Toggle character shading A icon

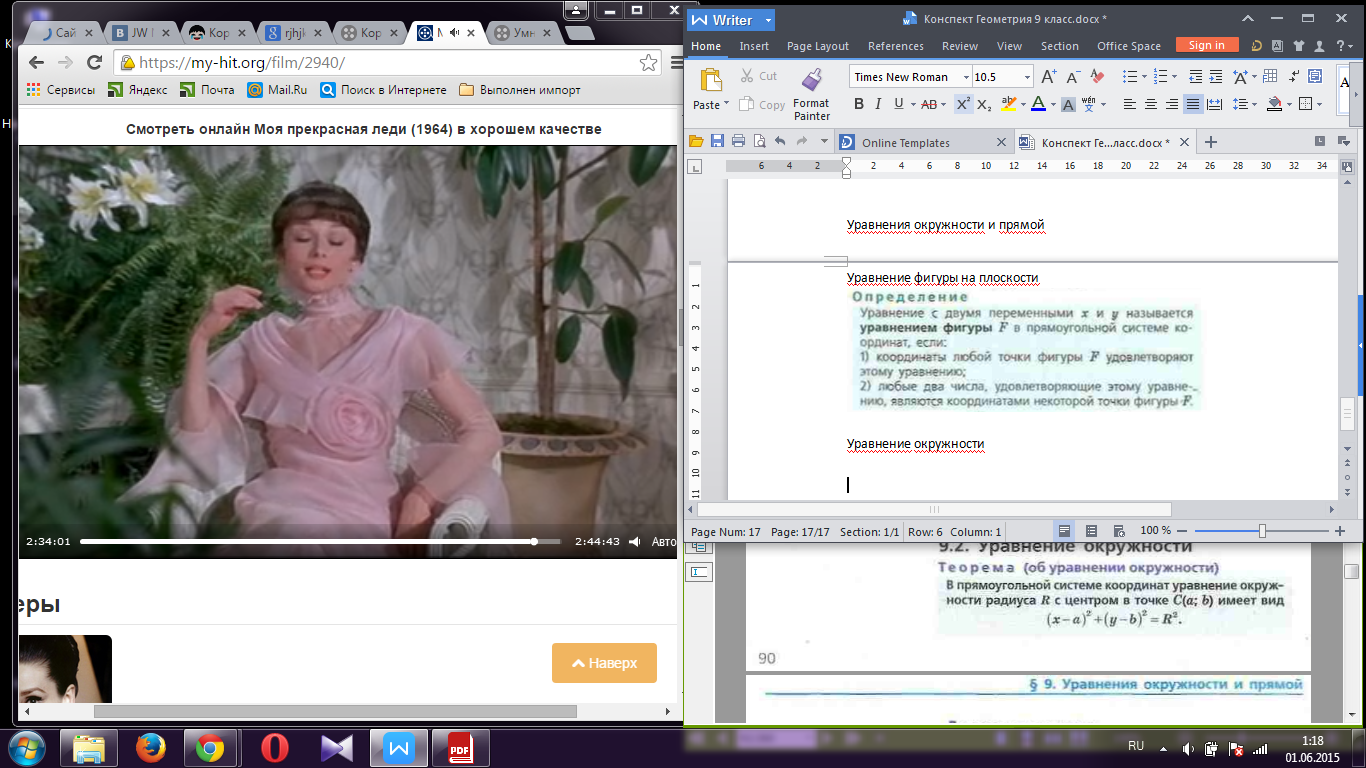point(1068,104)
